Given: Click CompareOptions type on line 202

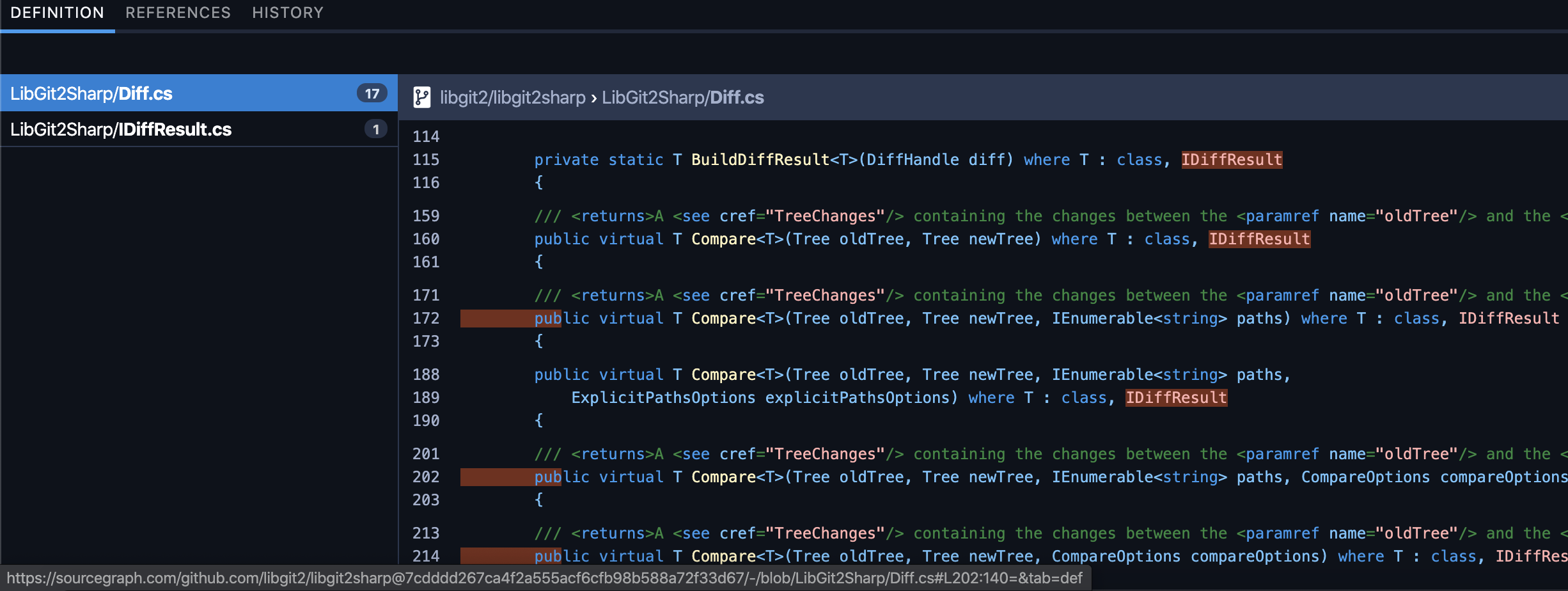Looking at the screenshot, I should [1365, 477].
